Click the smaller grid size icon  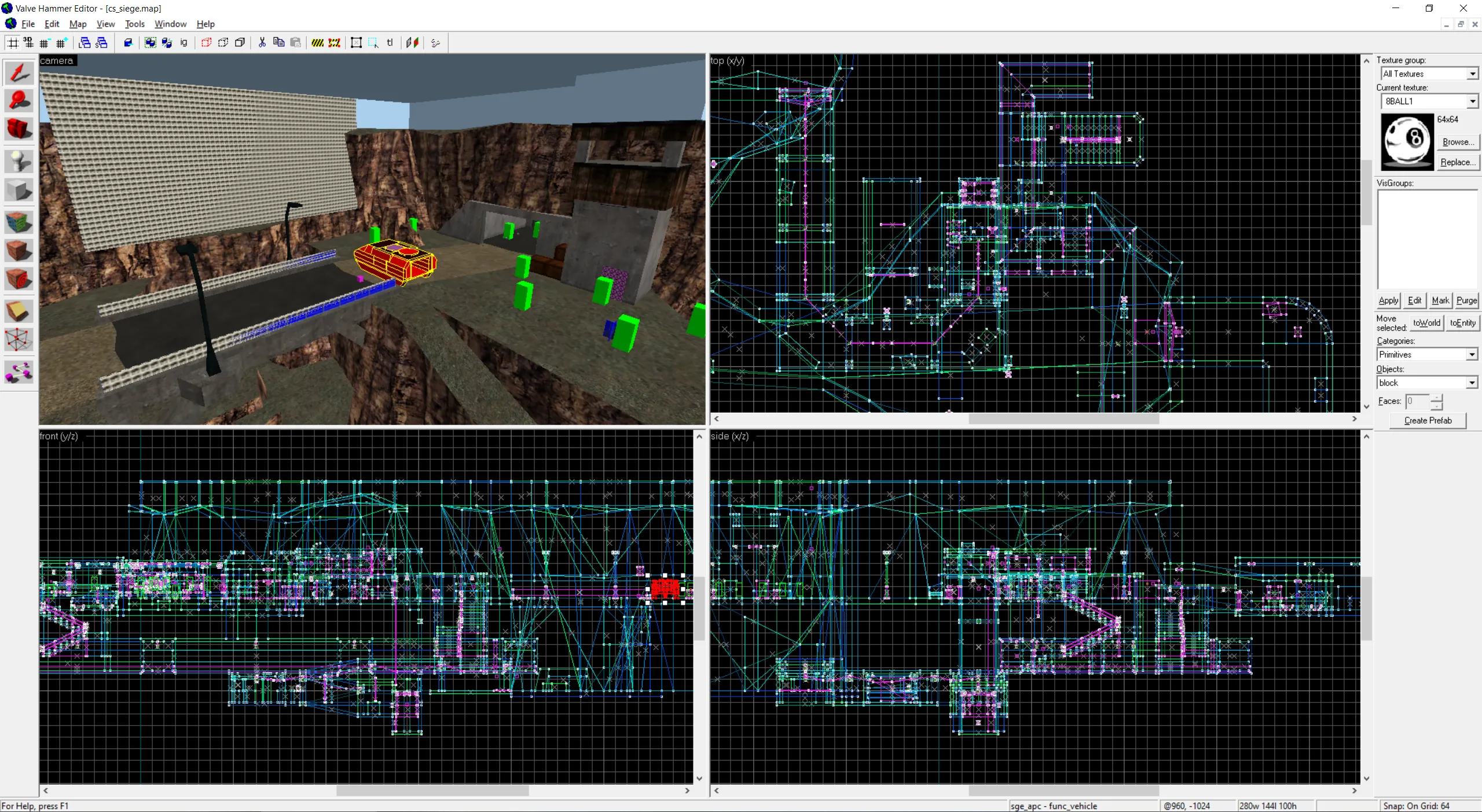click(45, 43)
